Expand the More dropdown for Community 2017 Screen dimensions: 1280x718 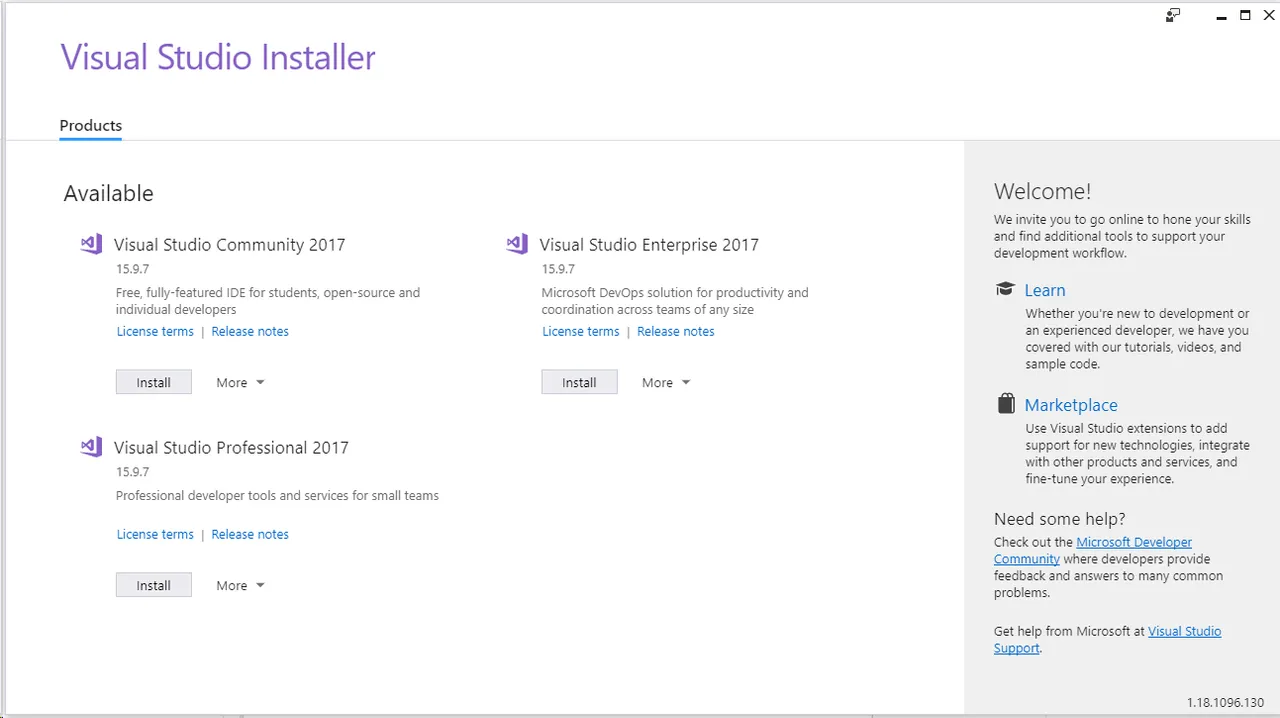coord(240,382)
